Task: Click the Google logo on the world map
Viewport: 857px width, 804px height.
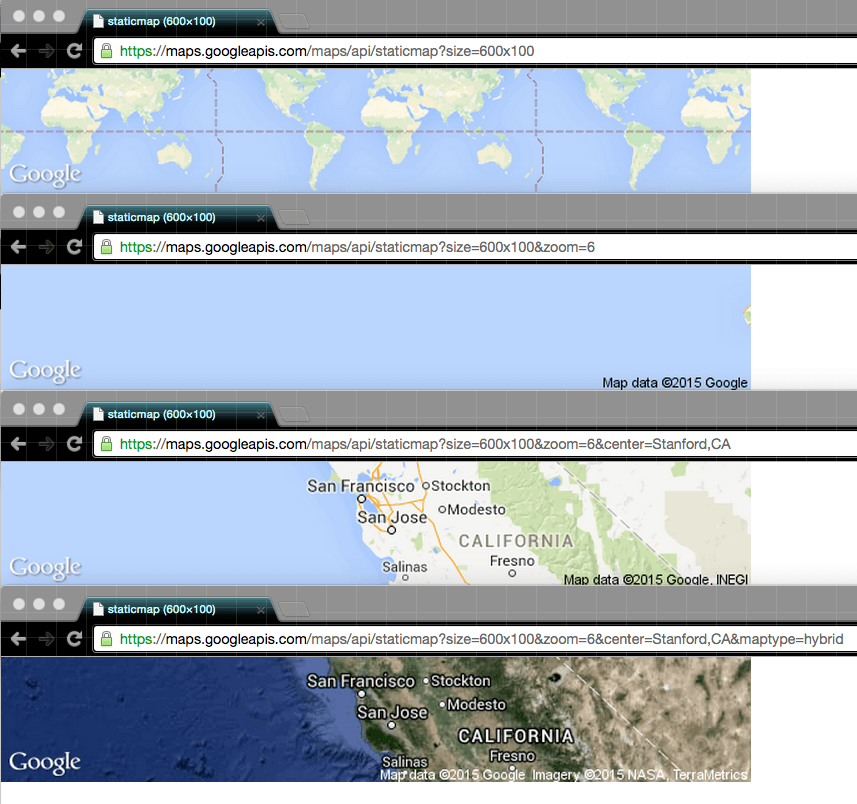Action: click(45, 174)
